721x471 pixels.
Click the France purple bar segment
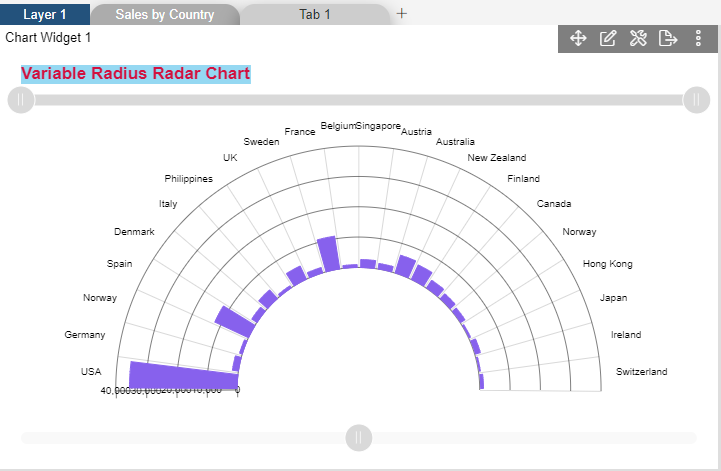[x=329, y=253]
